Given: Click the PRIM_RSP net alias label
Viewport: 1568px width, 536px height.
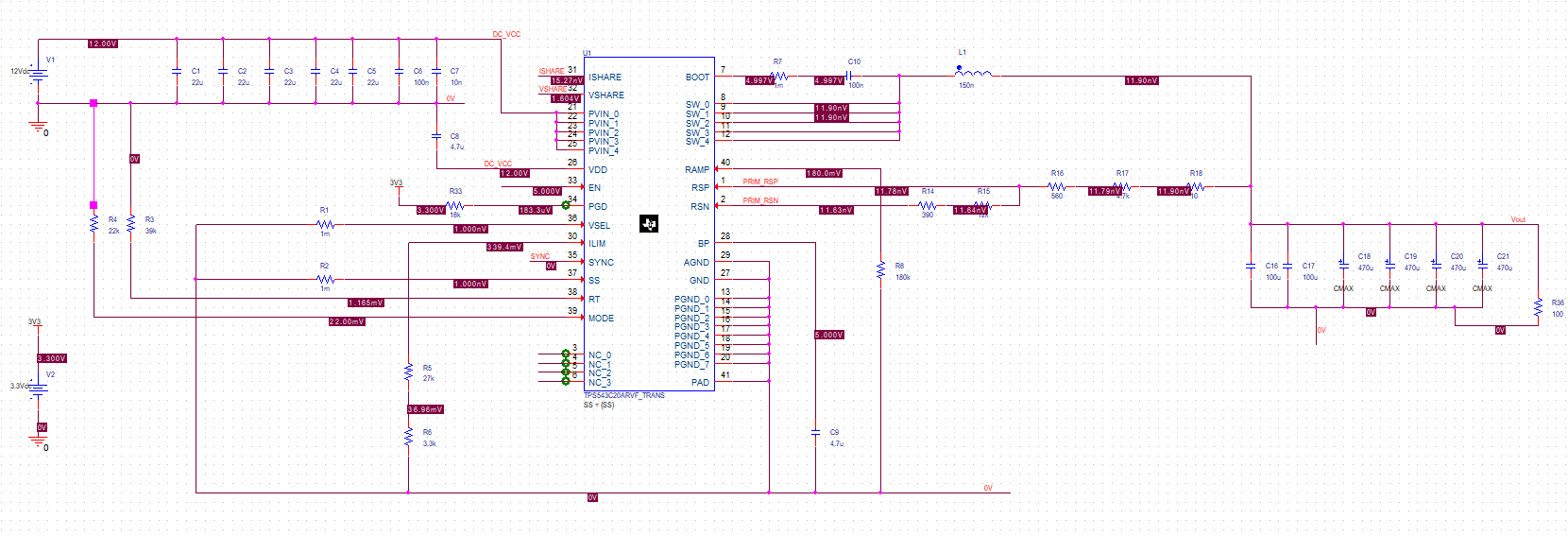Looking at the screenshot, I should tap(760, 182).
